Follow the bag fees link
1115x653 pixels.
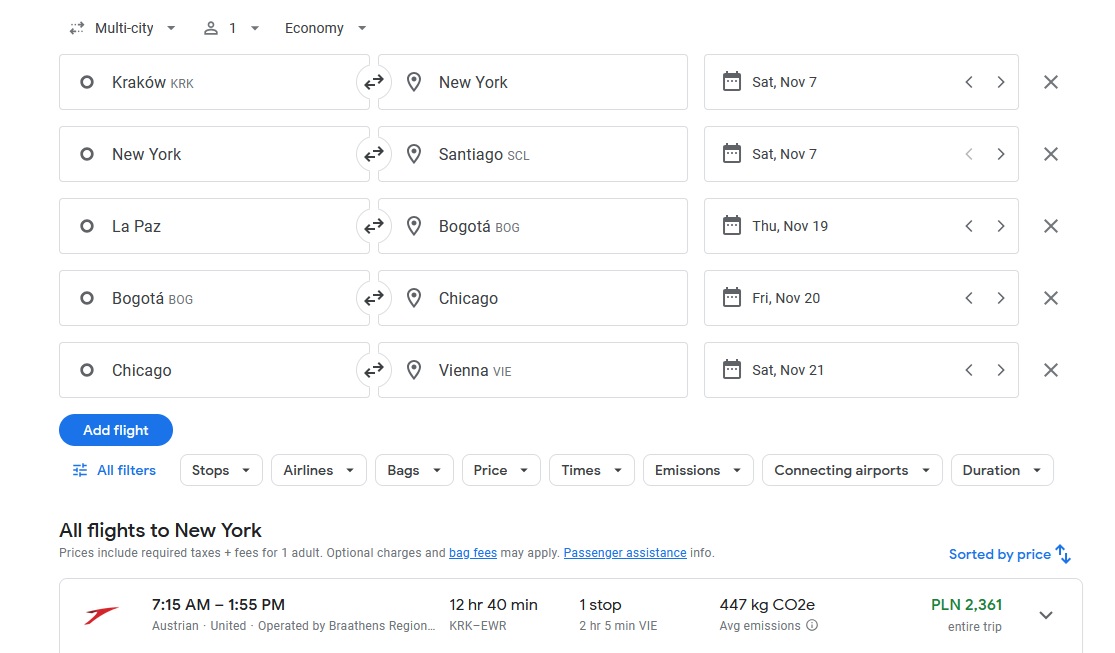tap(473, 553)
